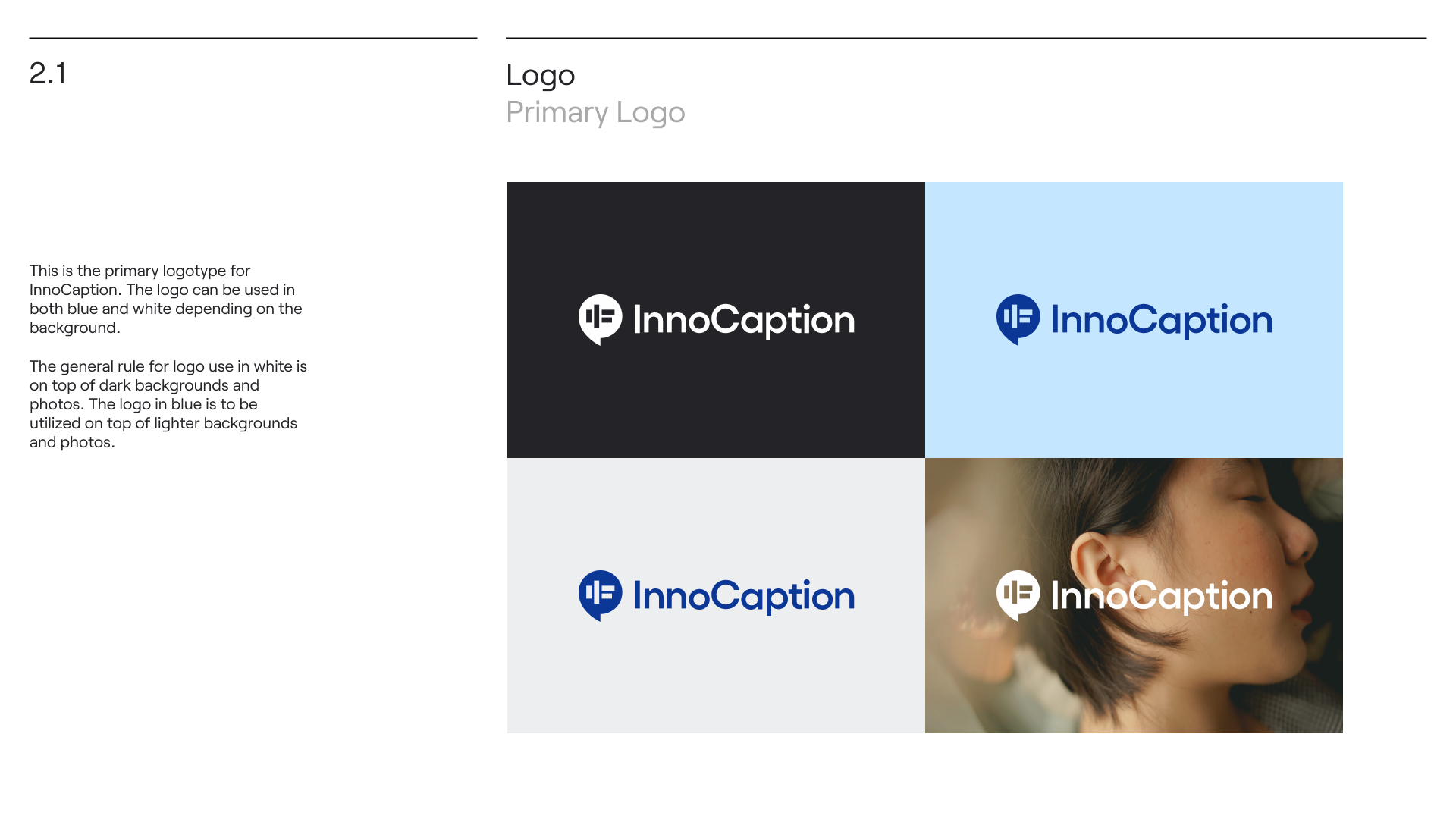This screenshot has height=819, width=1456.
Task: Click blue InnoCaption wordmark on grey background
Action: click(x=744, y=596)
